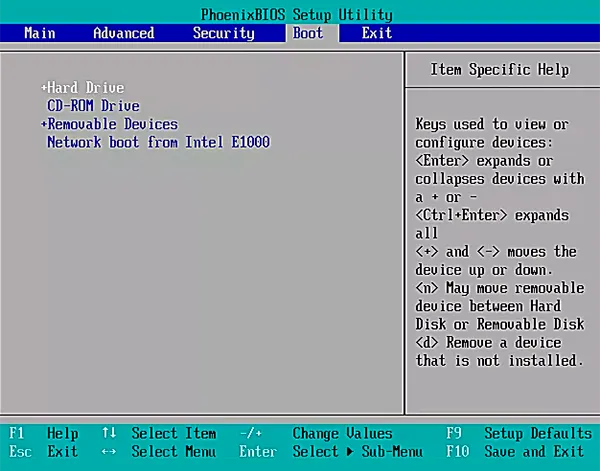Click the "Keys used to view or" help line

coord(492,124)
